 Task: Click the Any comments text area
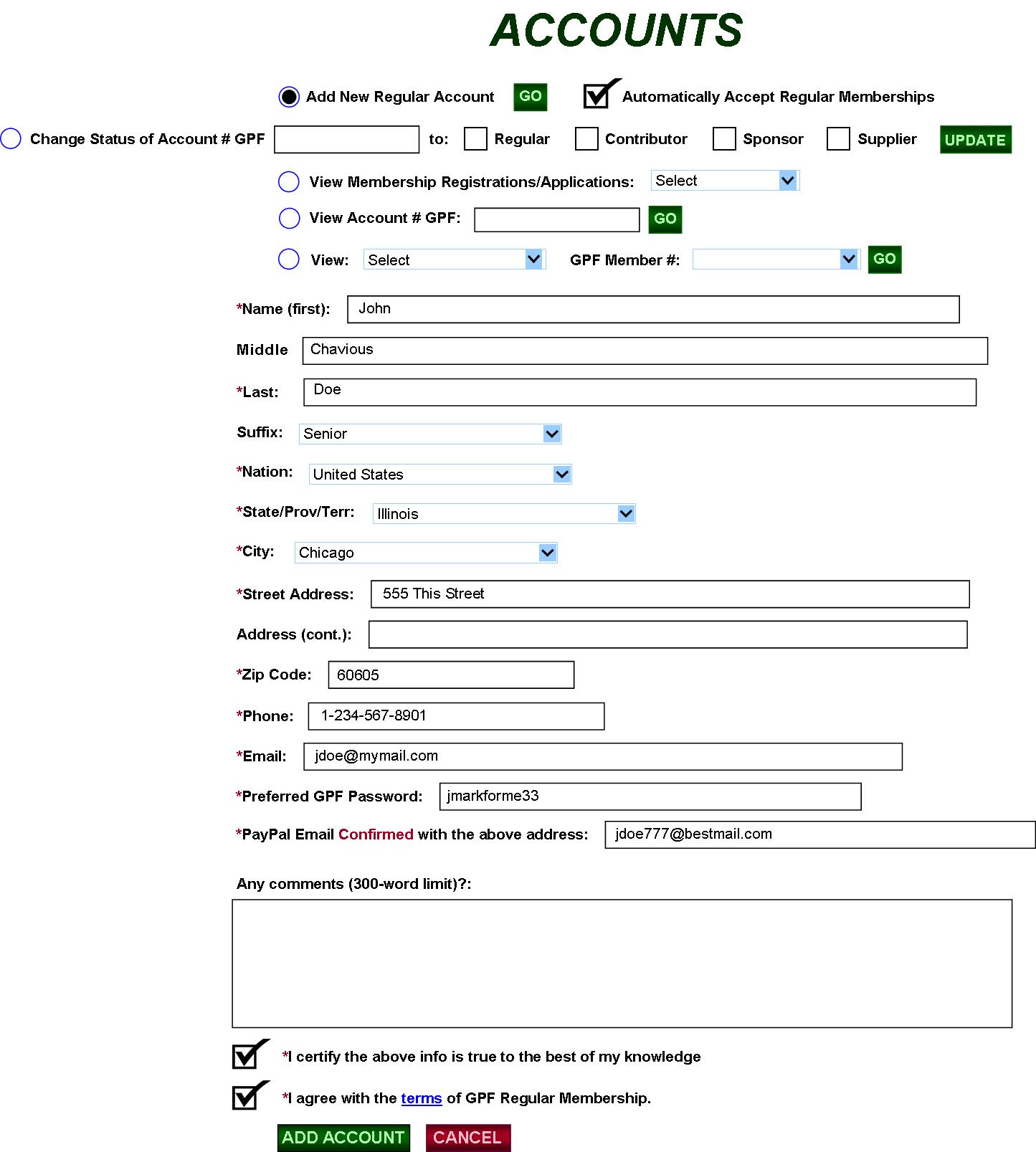click(x=622, y=963)
